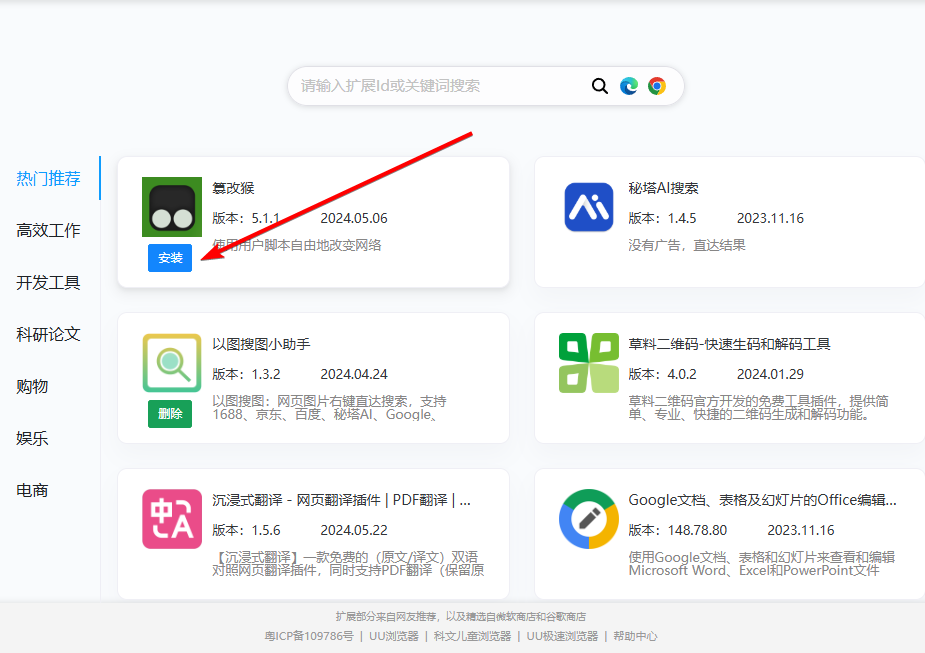
Task: Click the date 2024.01.29
Action: point(770,375)
